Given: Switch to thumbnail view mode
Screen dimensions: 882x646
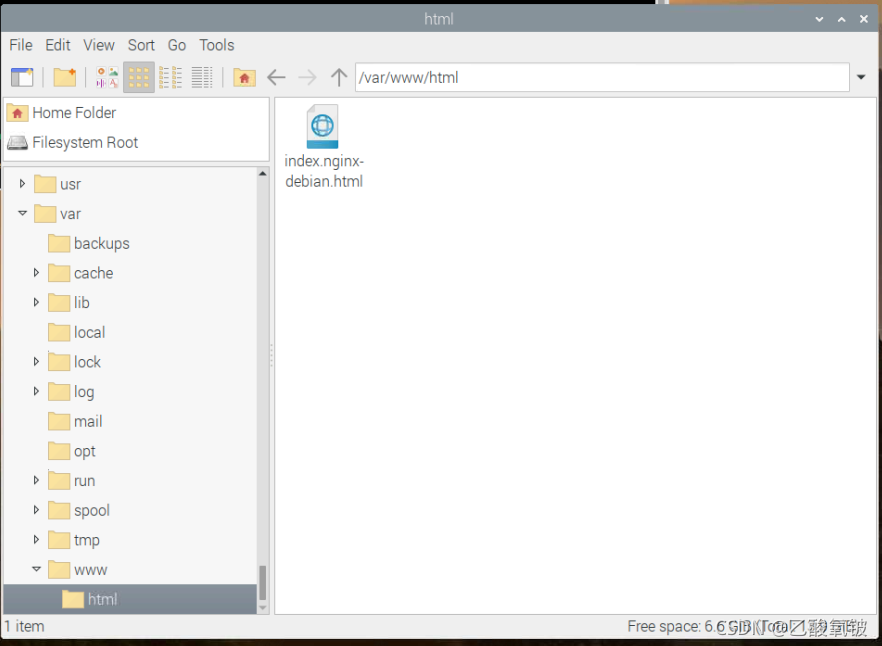Looking at the screenshot, I should (x=107, y=77).
